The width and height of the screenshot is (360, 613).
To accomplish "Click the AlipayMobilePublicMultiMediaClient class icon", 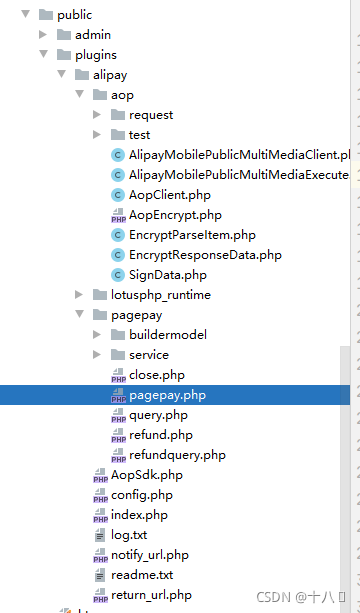I will tap(118, 155).
